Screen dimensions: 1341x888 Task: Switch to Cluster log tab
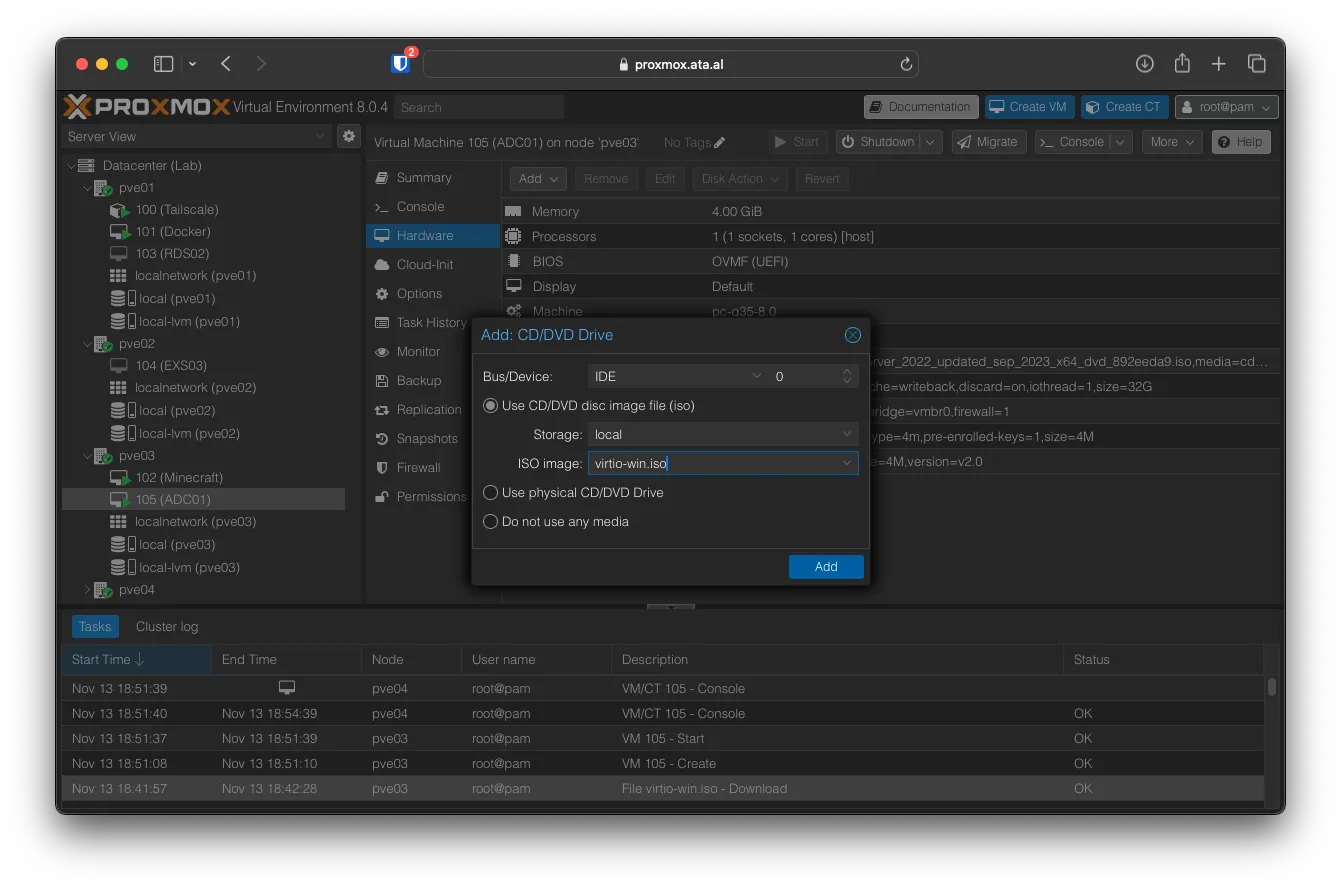coord(167,627)
